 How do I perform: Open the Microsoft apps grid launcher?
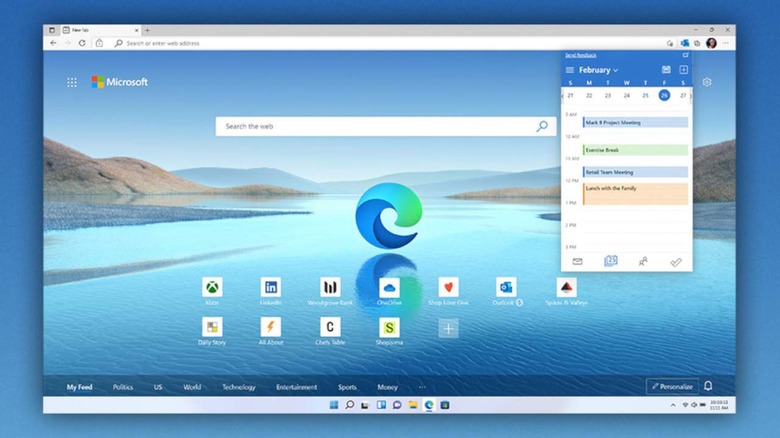pyautogui.click(x=73, y=82)
